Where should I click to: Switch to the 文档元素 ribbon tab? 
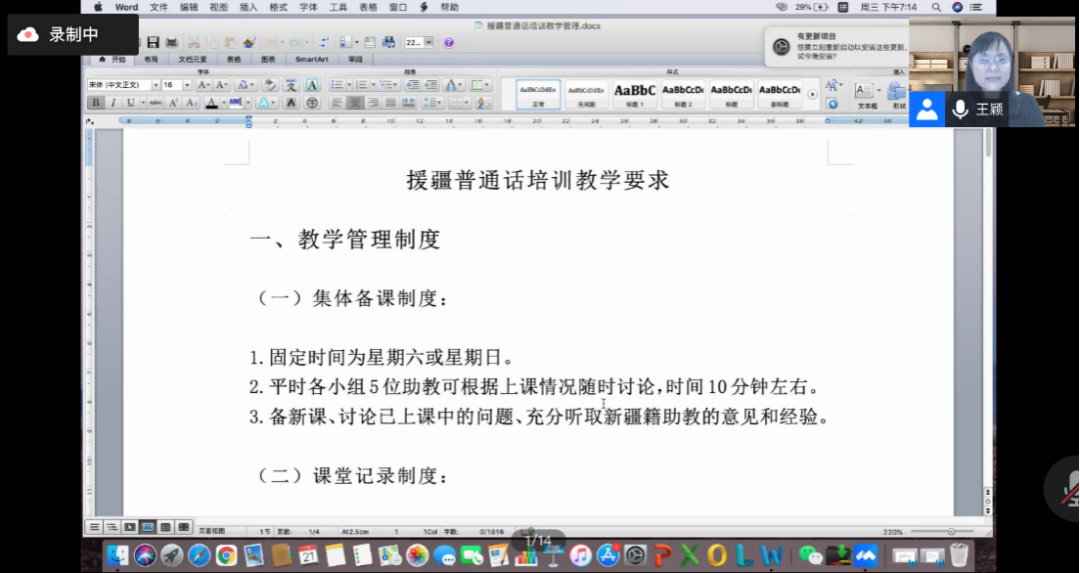click(193, 59)
